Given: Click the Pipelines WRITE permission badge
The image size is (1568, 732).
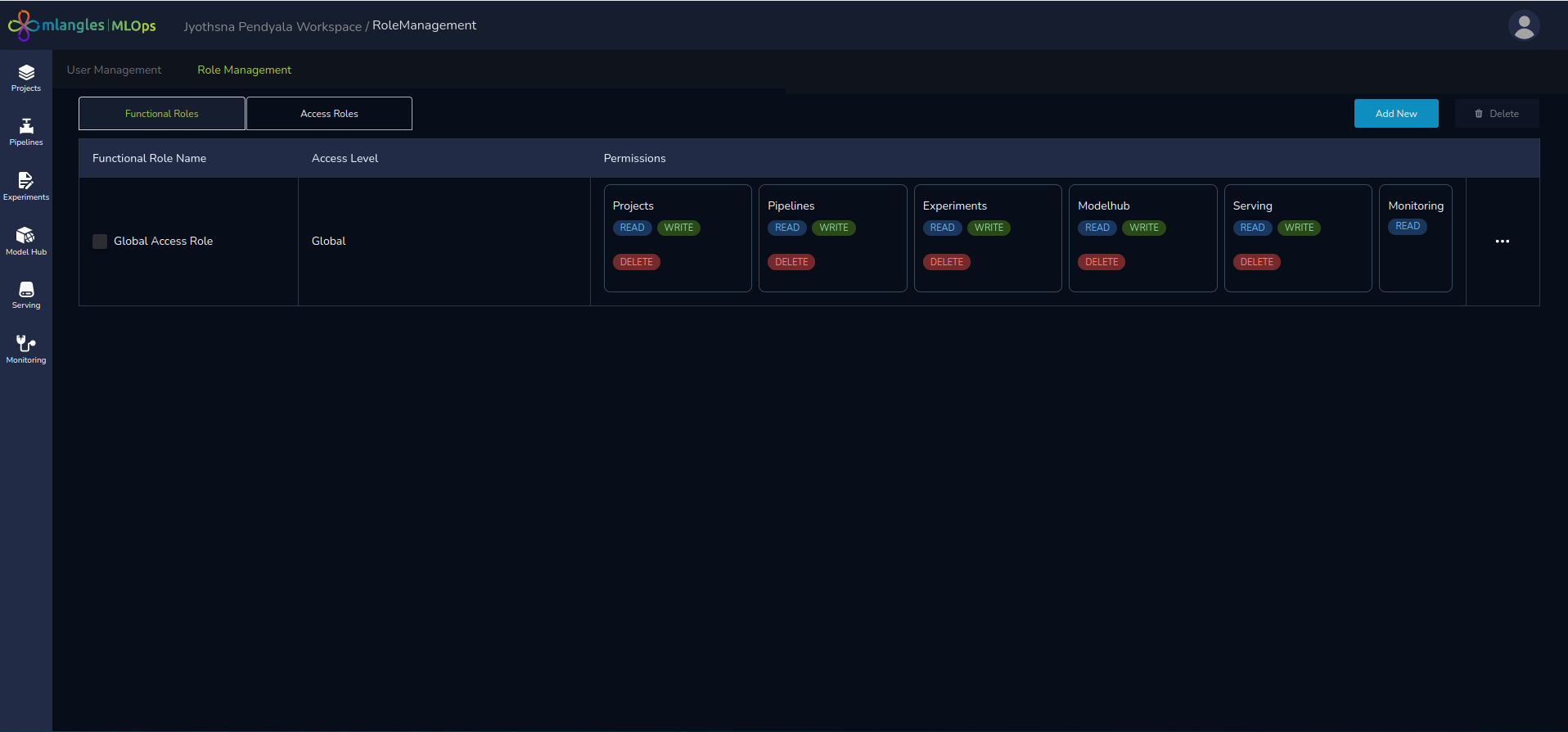Looking at the screenshot, I should pyautogui.click(x=833, y=228).
